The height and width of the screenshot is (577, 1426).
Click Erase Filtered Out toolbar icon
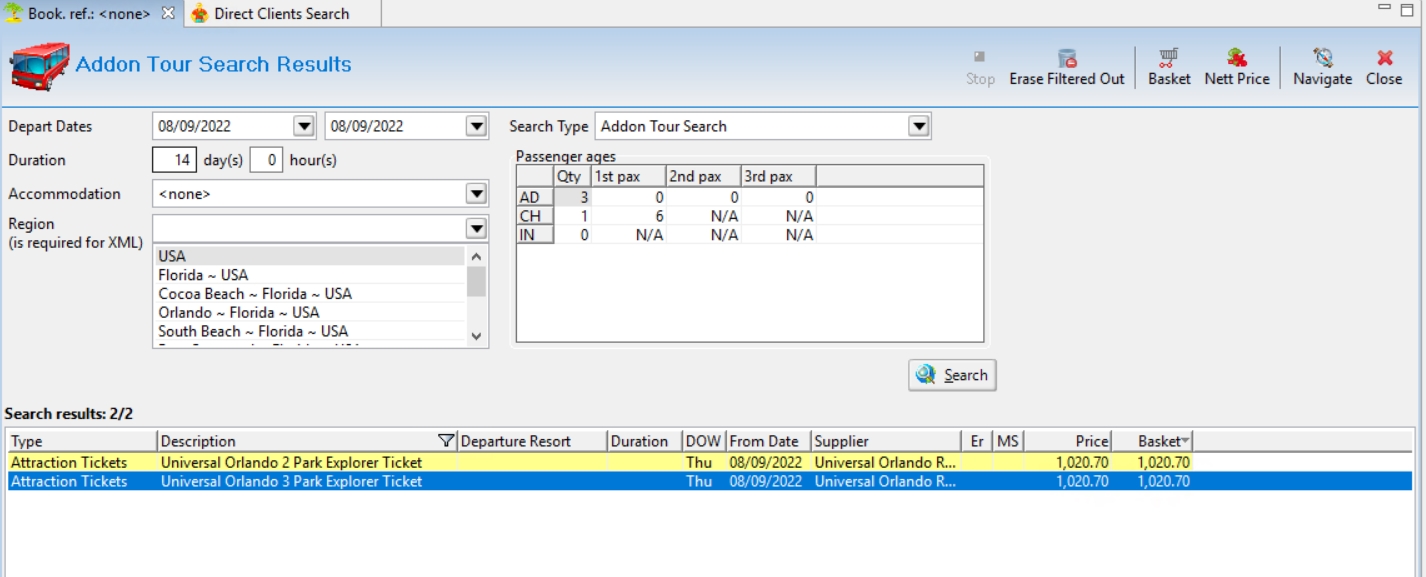1067,58
